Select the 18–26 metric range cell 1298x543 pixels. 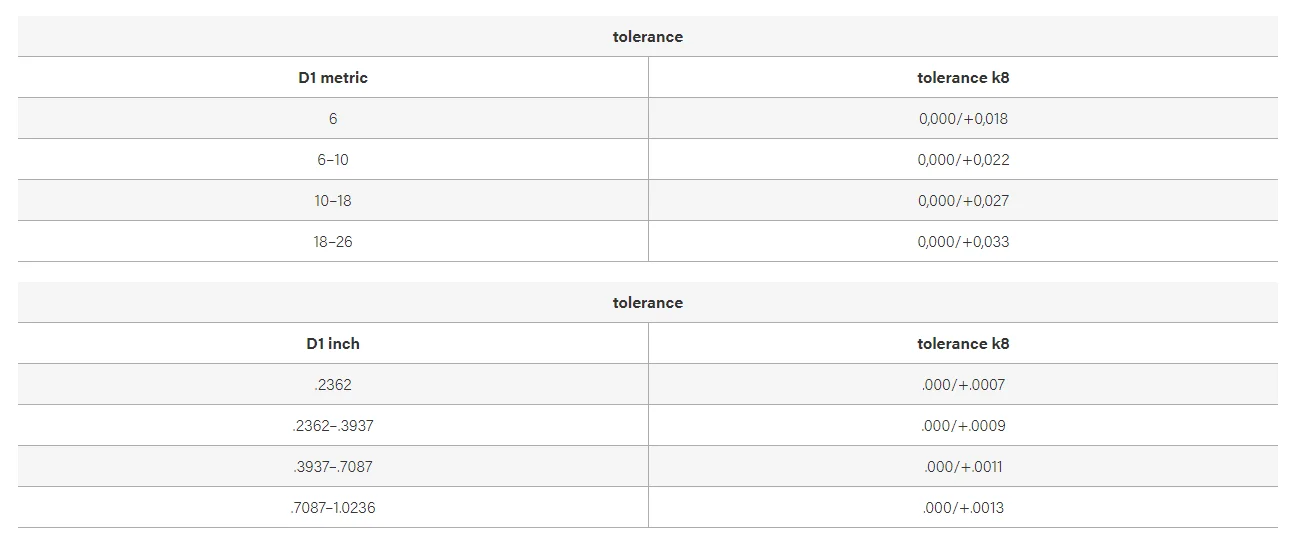click(x=333, y=241)
